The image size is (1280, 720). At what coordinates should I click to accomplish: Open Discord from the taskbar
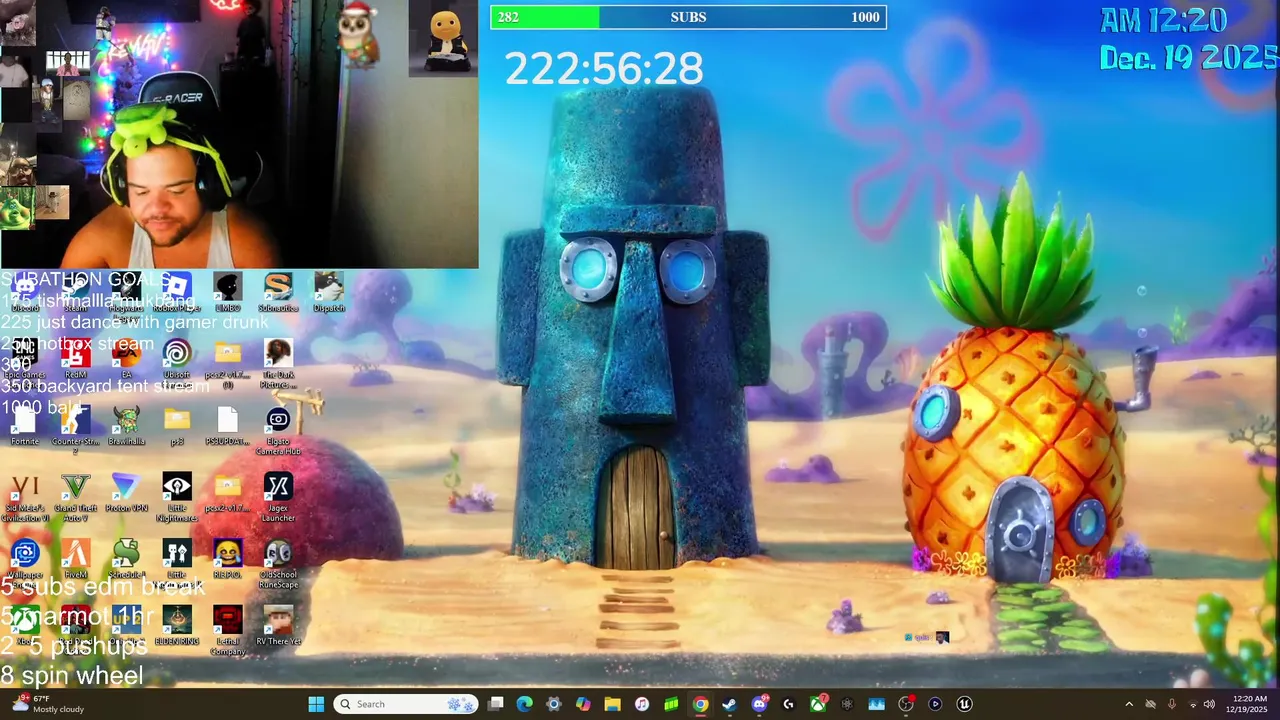tap(759, 704)
